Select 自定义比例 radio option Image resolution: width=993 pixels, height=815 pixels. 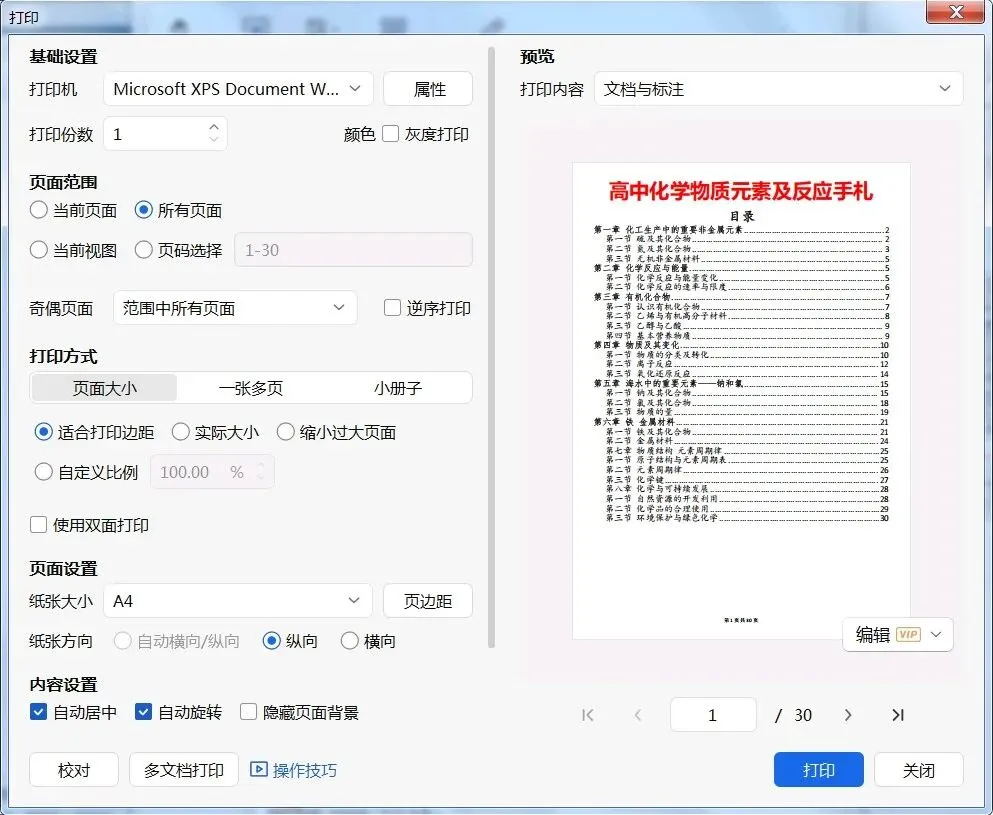(44, 472)
